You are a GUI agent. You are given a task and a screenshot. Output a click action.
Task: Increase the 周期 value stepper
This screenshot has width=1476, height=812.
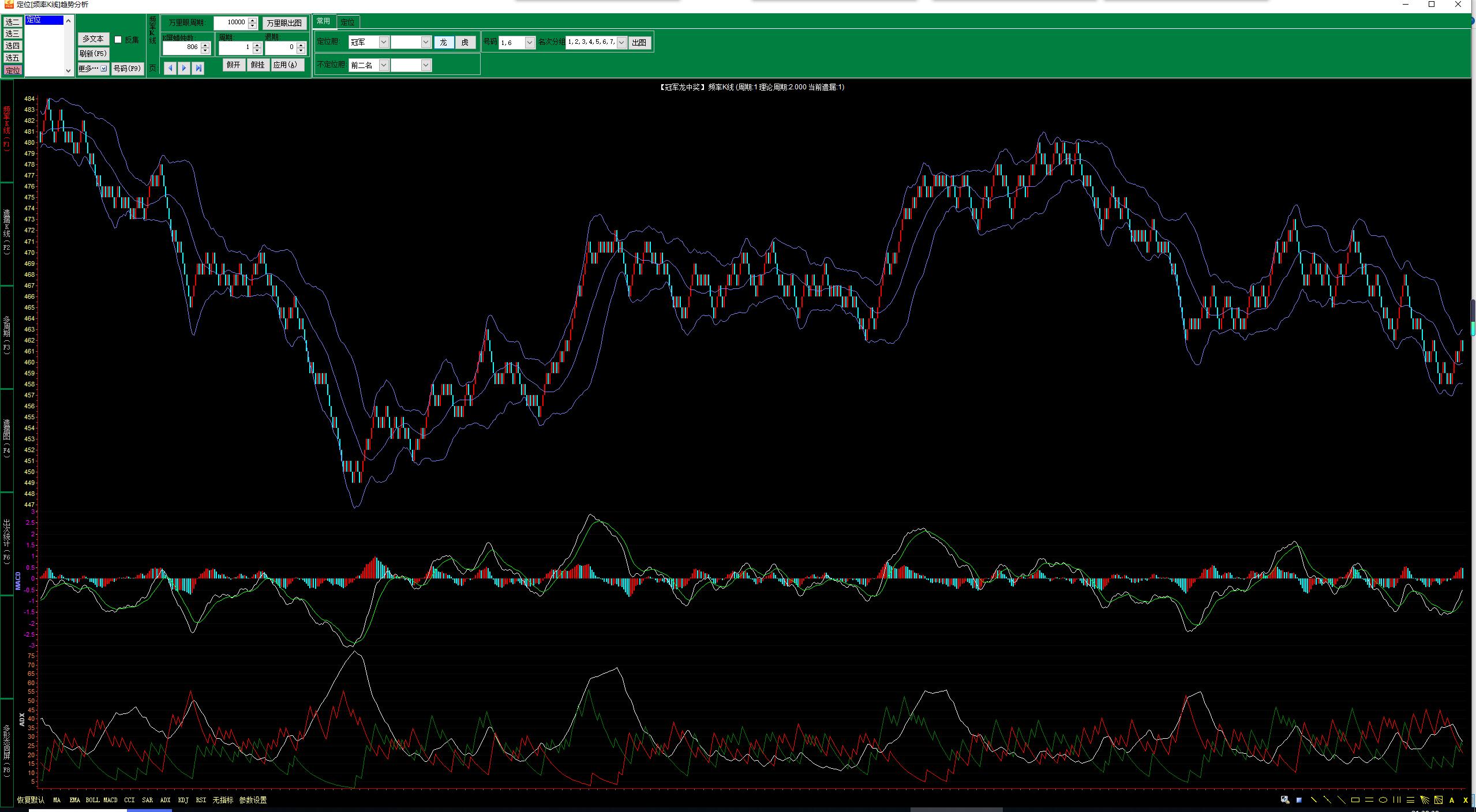tap(258, 44)
